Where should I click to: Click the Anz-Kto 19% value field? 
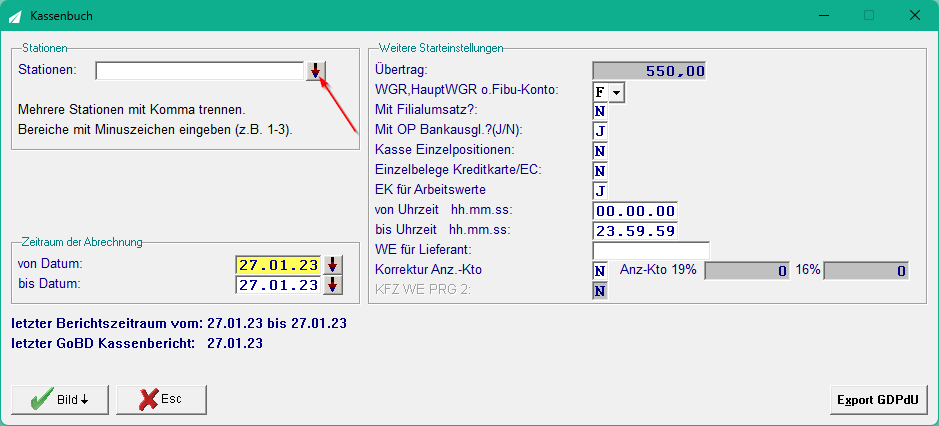coord(747,271)
